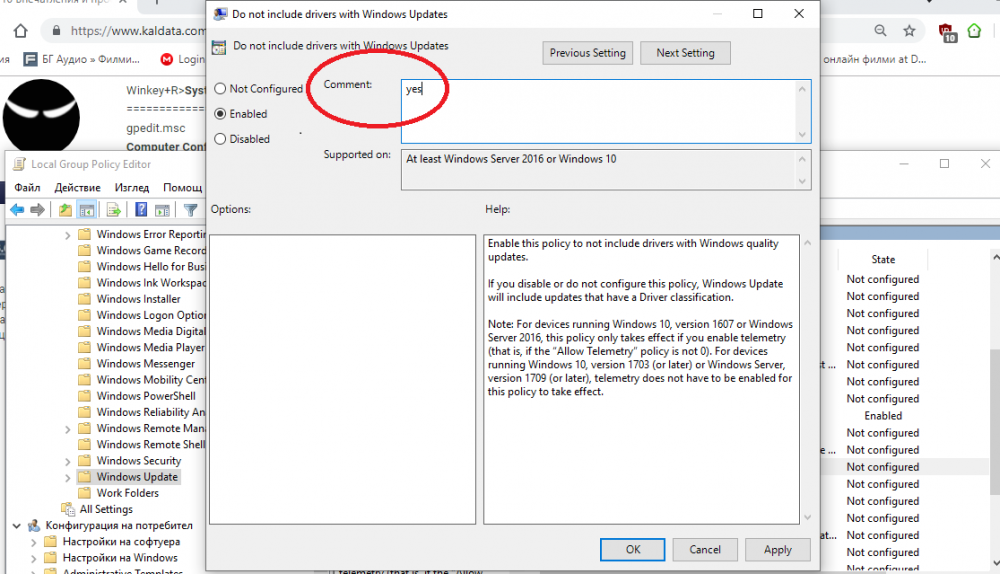Click the green house extension icon
The image size is (1000, 574).
pos(974,30)
